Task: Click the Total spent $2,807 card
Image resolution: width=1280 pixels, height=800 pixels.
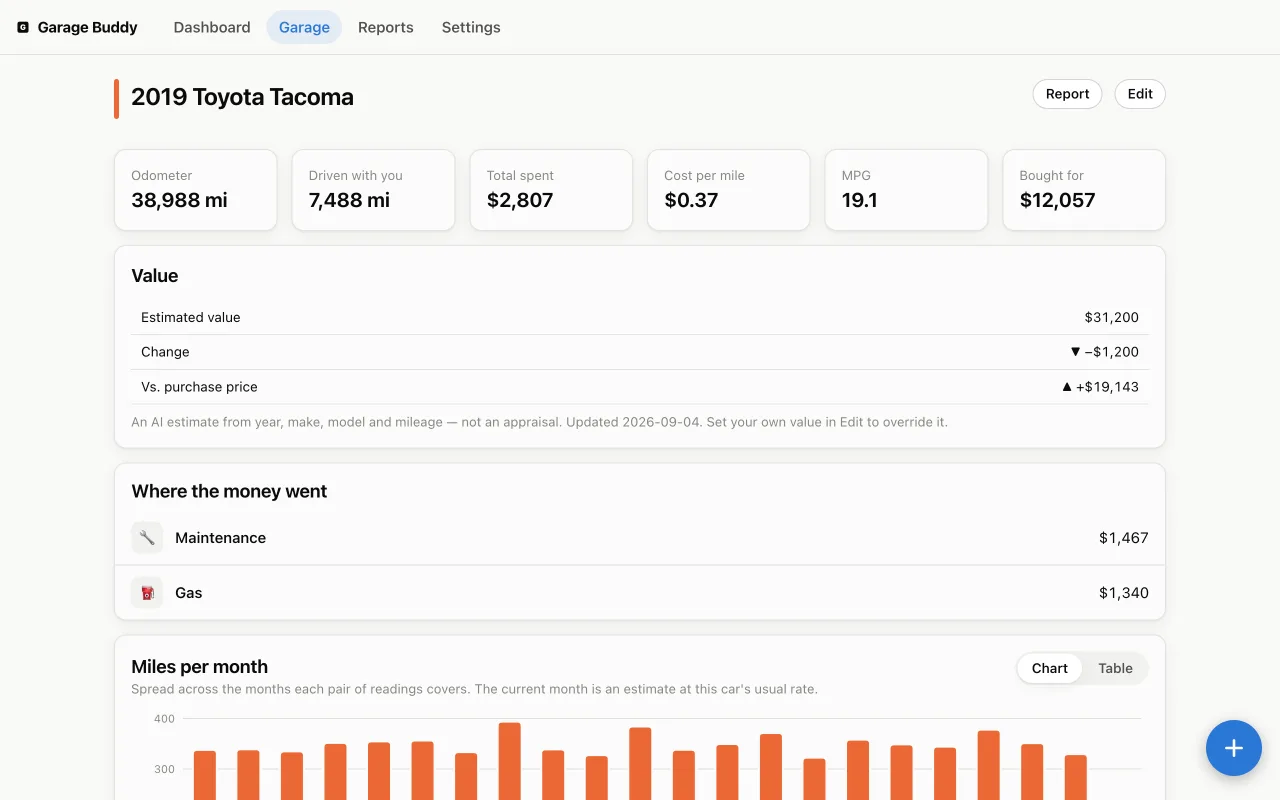Action: point(551,190)
